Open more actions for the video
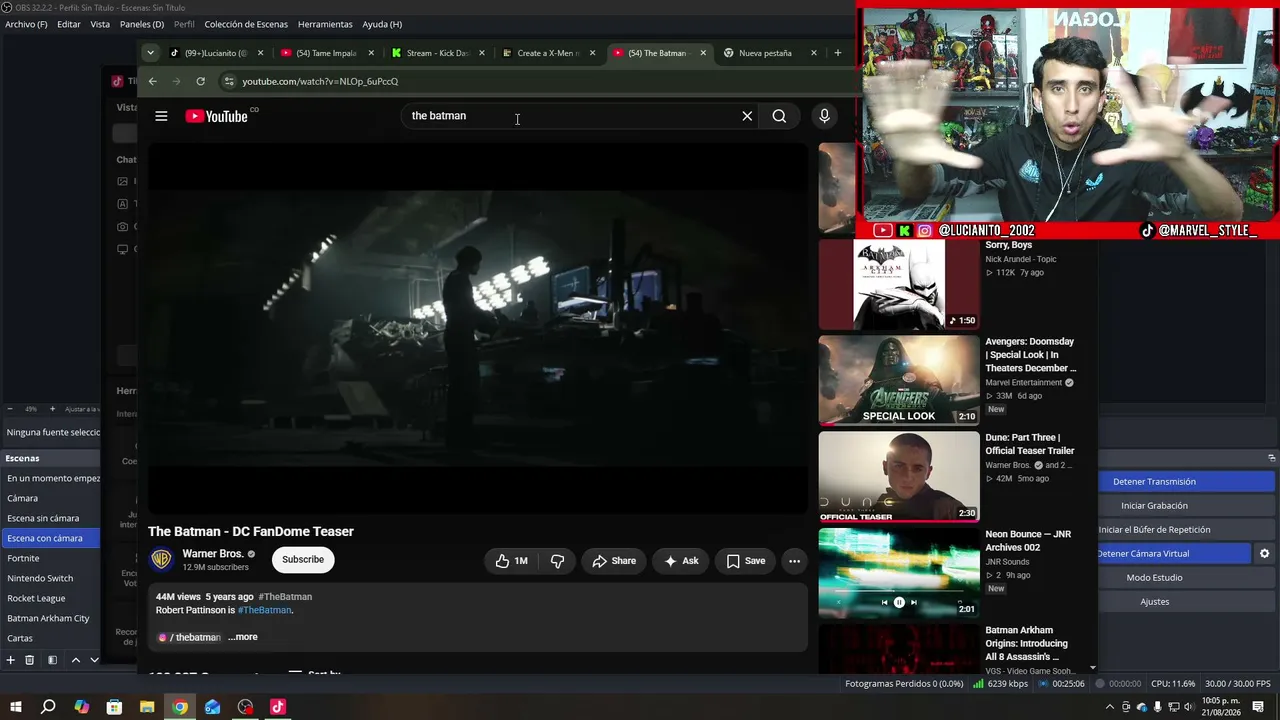Screen dimensions: 1280x720 (x=794, y=561)
